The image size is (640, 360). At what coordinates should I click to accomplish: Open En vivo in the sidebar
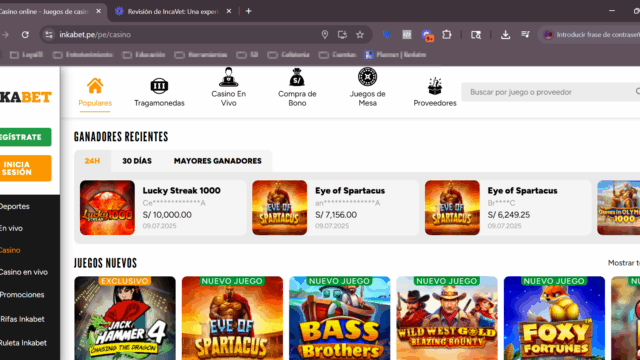[11, 228]
